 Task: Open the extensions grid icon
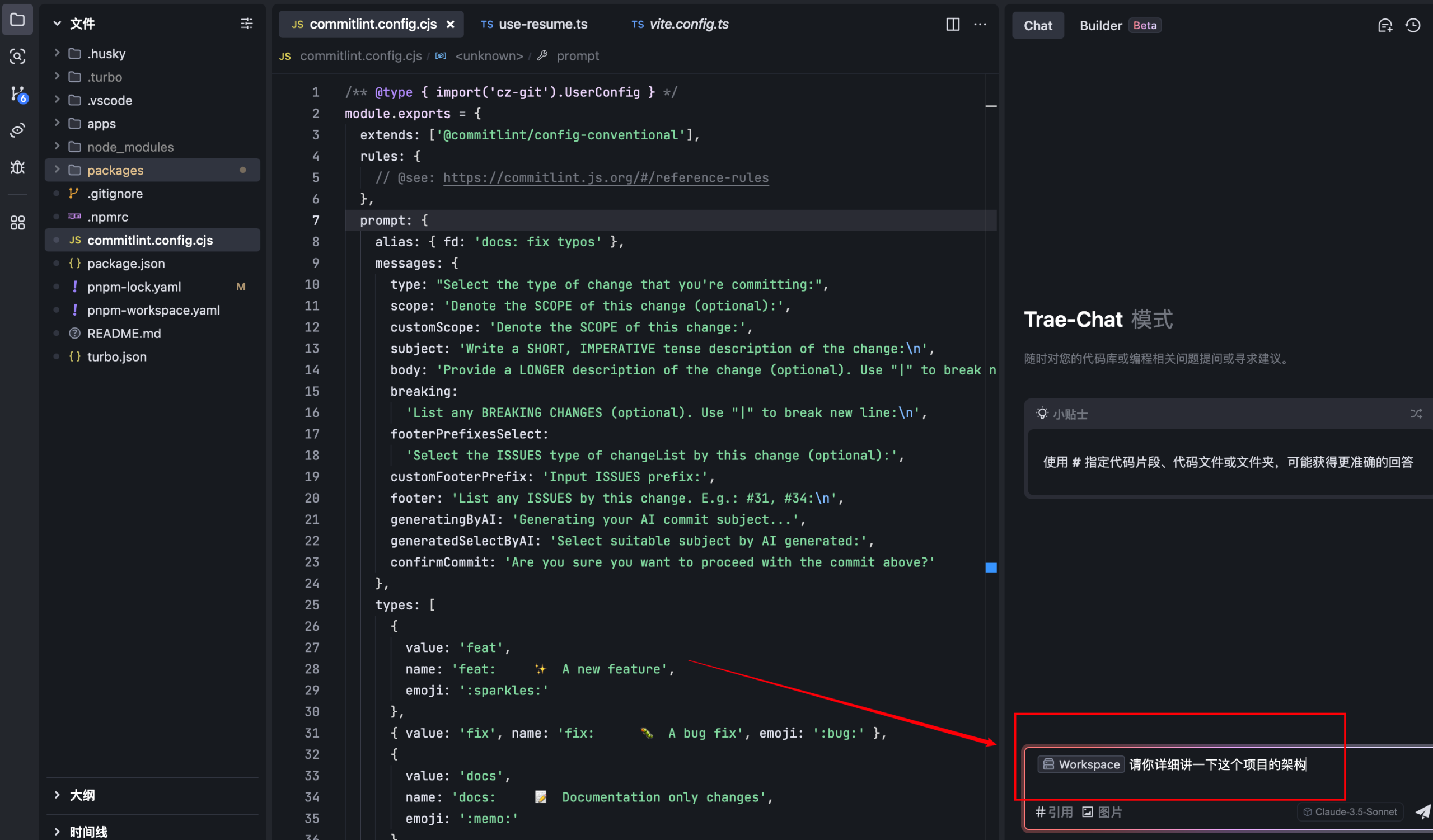tap(17, 222)
